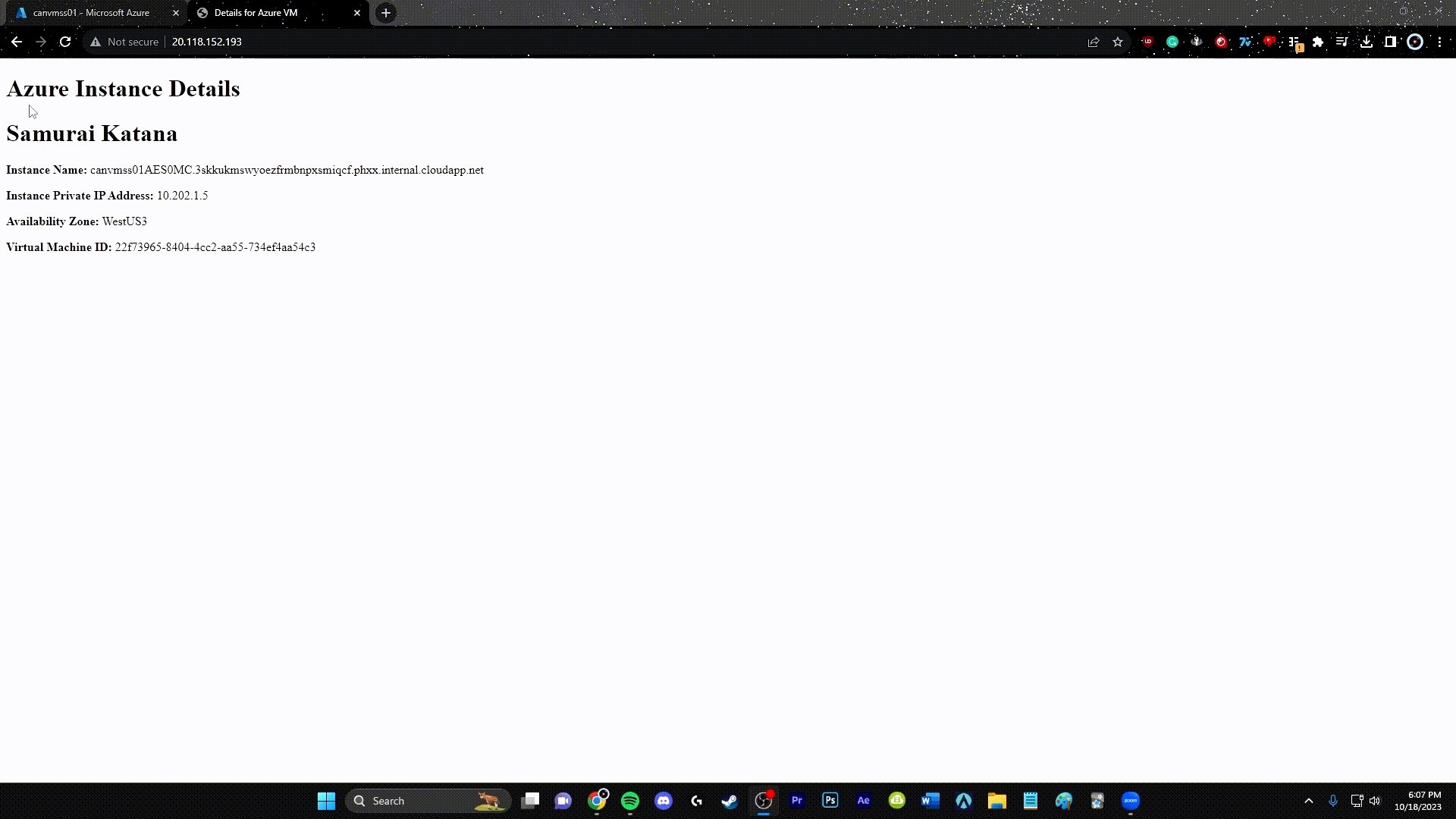Open the media controls playlist icon
Viewport: 1456px width, 819px height.
1342,42
